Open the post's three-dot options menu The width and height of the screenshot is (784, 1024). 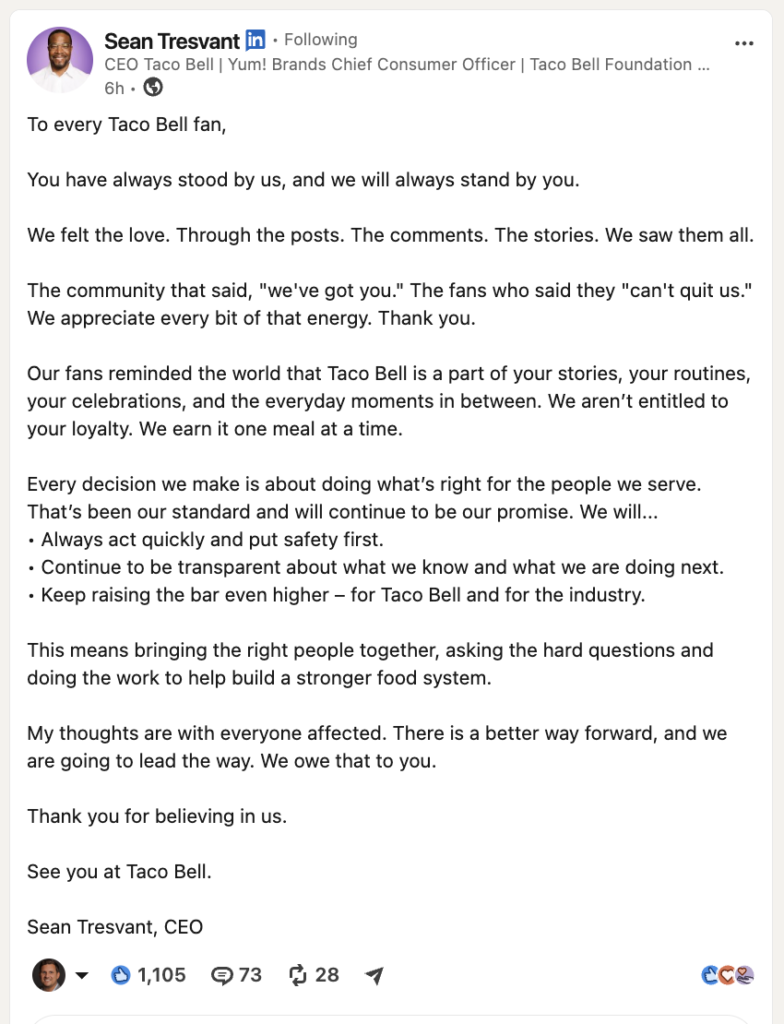[743, 43]
